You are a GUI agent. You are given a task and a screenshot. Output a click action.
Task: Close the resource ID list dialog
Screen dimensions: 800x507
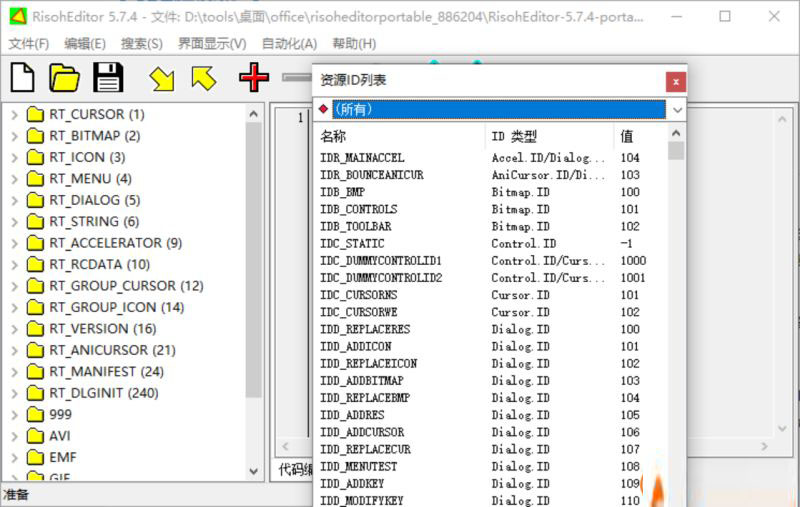676,82
